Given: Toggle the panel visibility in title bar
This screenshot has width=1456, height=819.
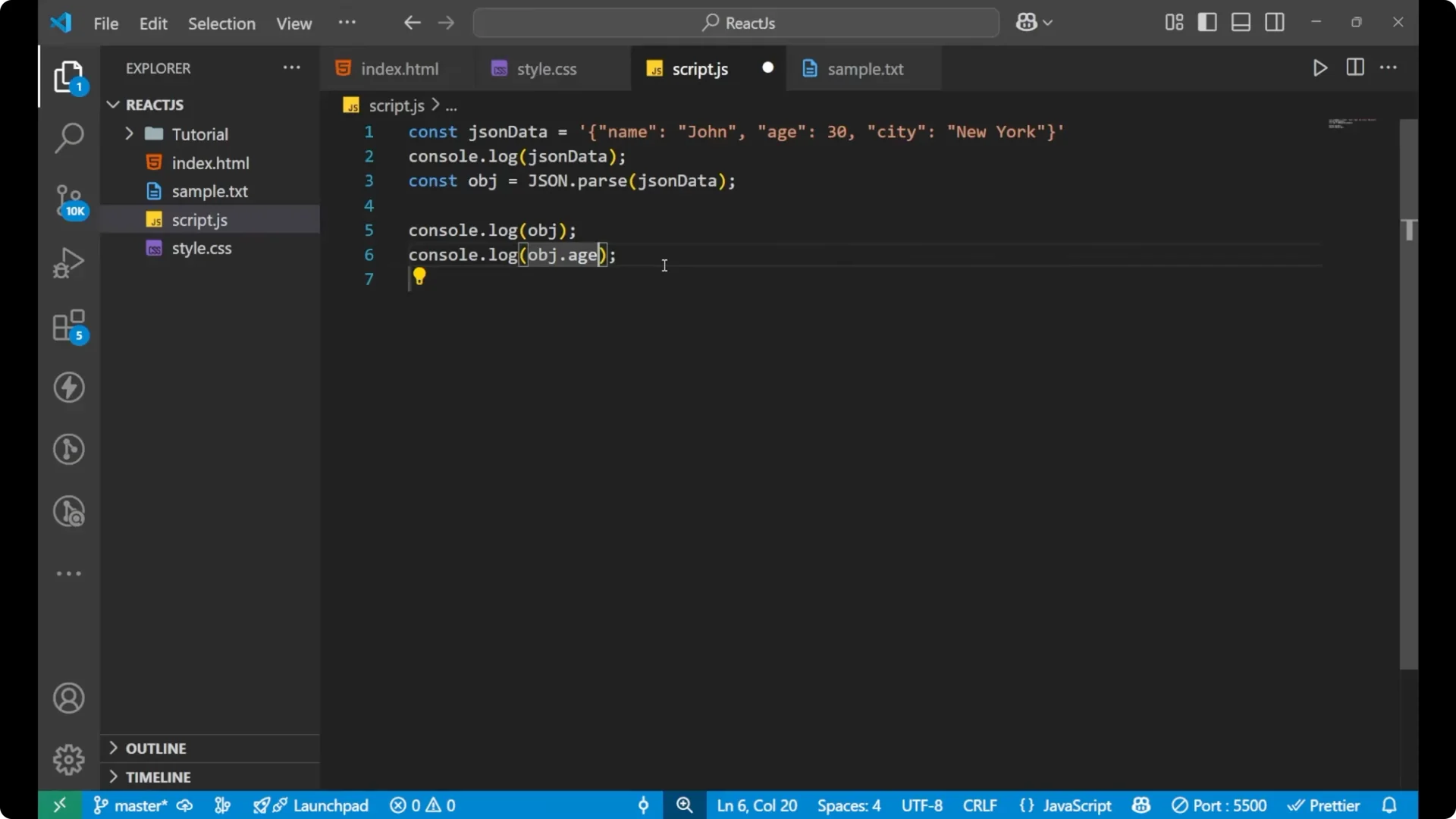Looking at the screenshot, I should [x=1241, y=22].
